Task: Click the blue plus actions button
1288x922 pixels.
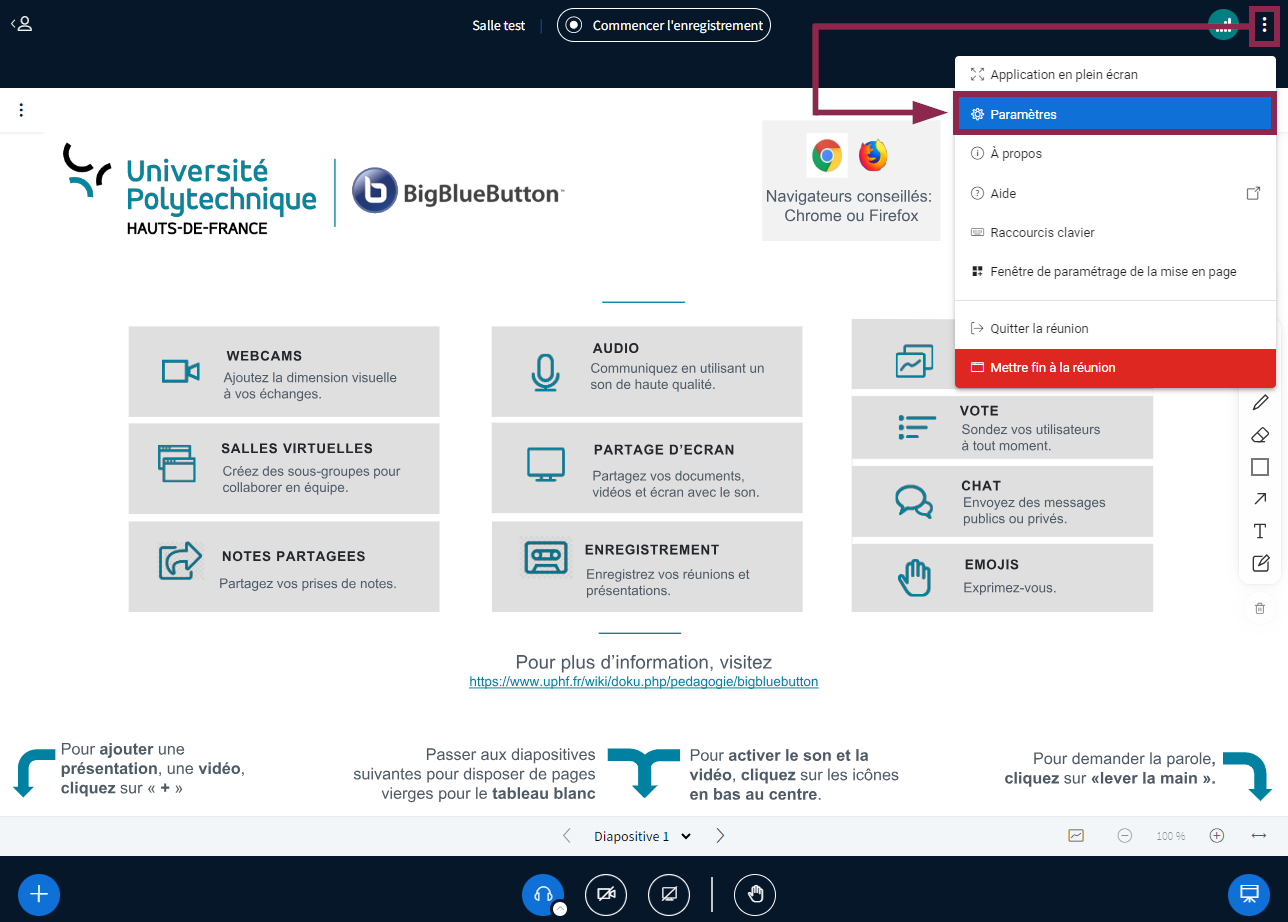Action: pos(39,894)
